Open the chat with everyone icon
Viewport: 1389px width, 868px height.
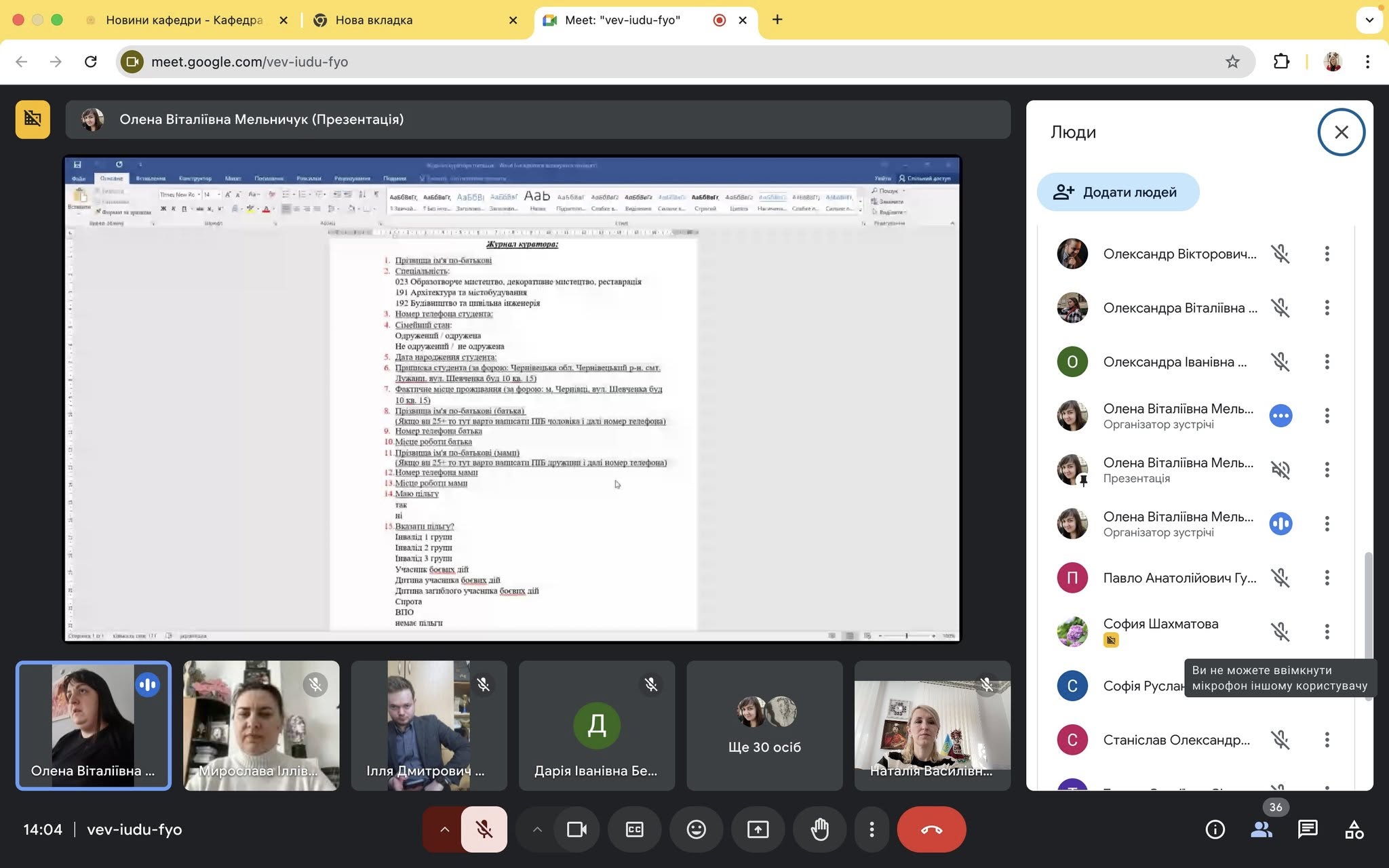pyautogui.click(x=1308, y=829)
